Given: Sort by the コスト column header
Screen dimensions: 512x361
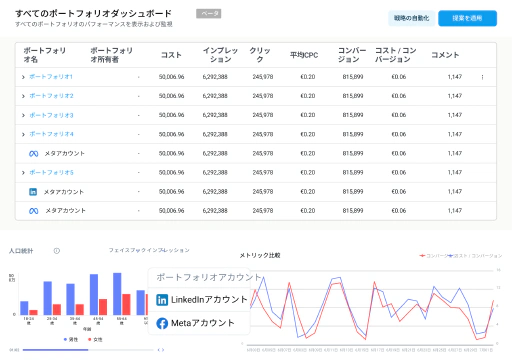Looking at the screenshot, I should click(171, 55).
